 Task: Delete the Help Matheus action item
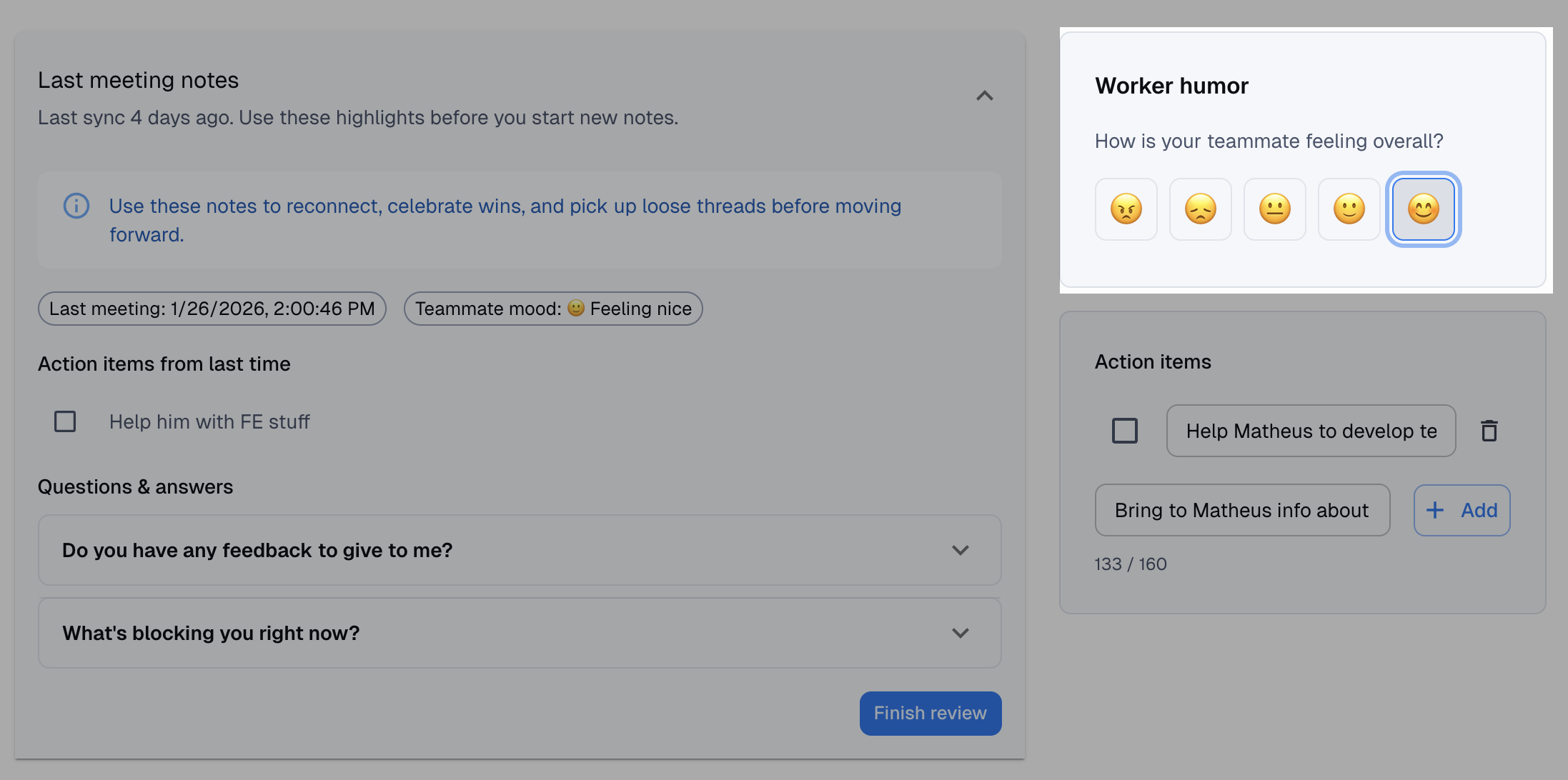coord(1489,431)
